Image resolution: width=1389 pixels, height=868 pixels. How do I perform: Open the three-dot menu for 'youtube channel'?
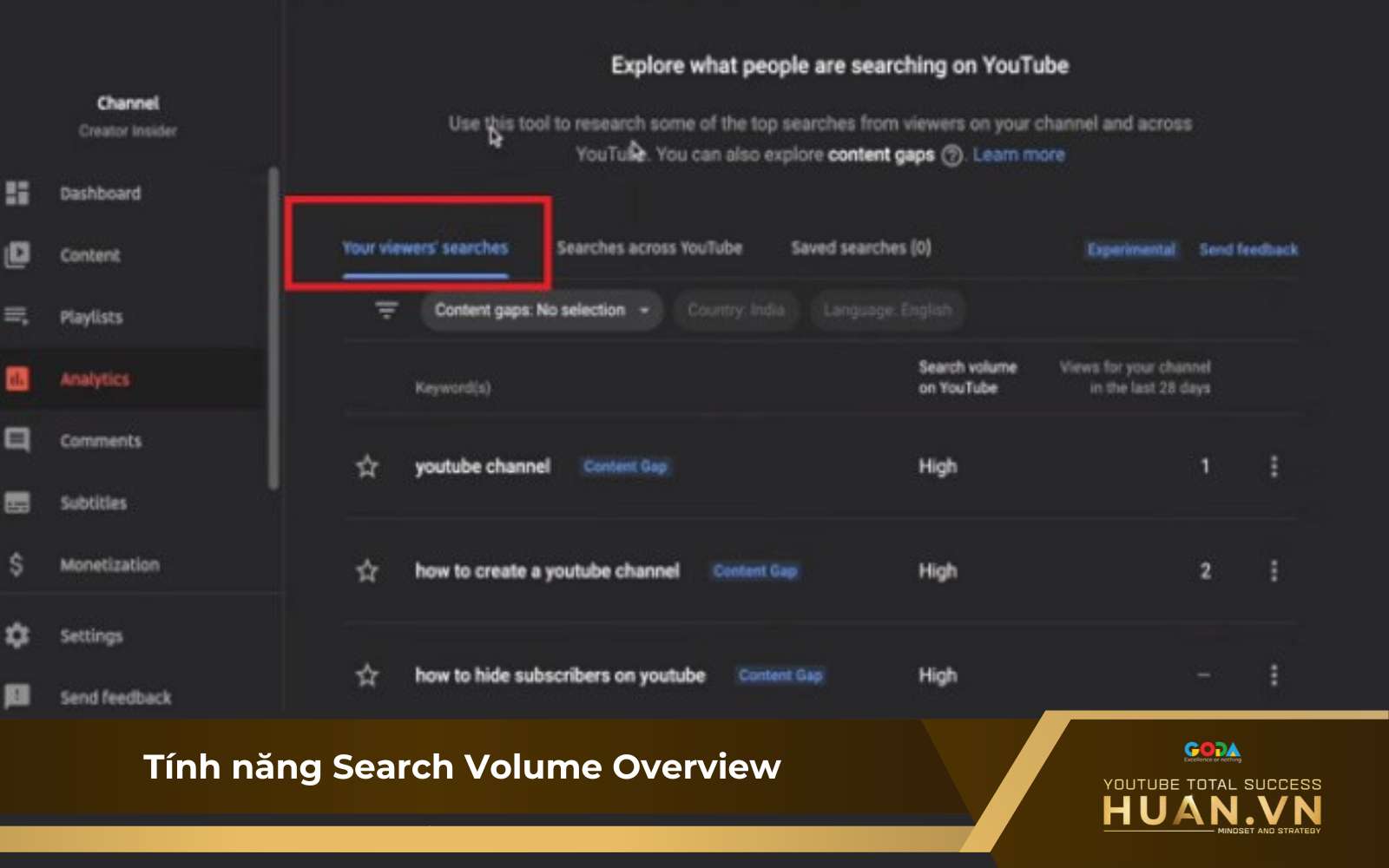coord(1274,466)
